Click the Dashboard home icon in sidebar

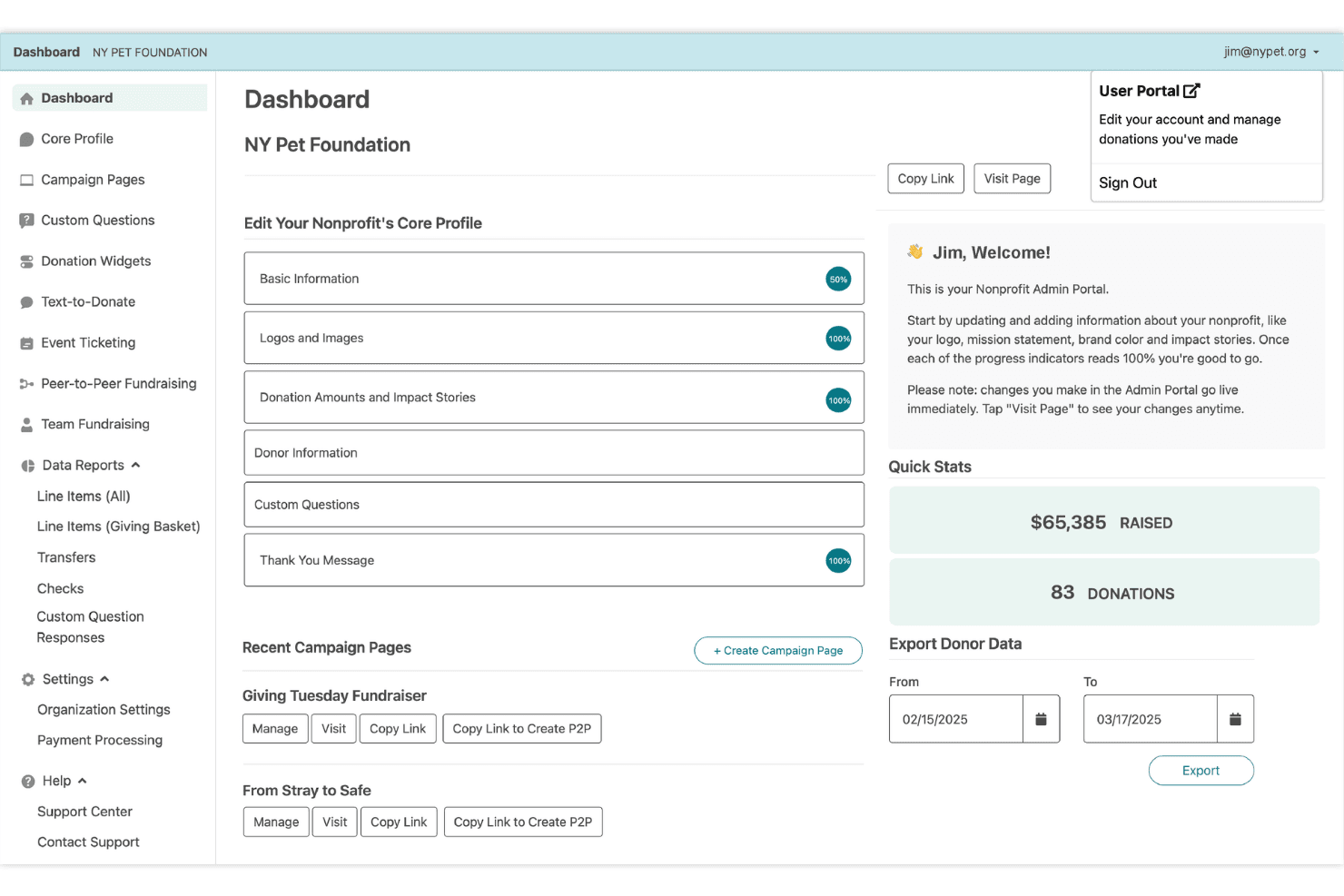[x=27, y=99]
